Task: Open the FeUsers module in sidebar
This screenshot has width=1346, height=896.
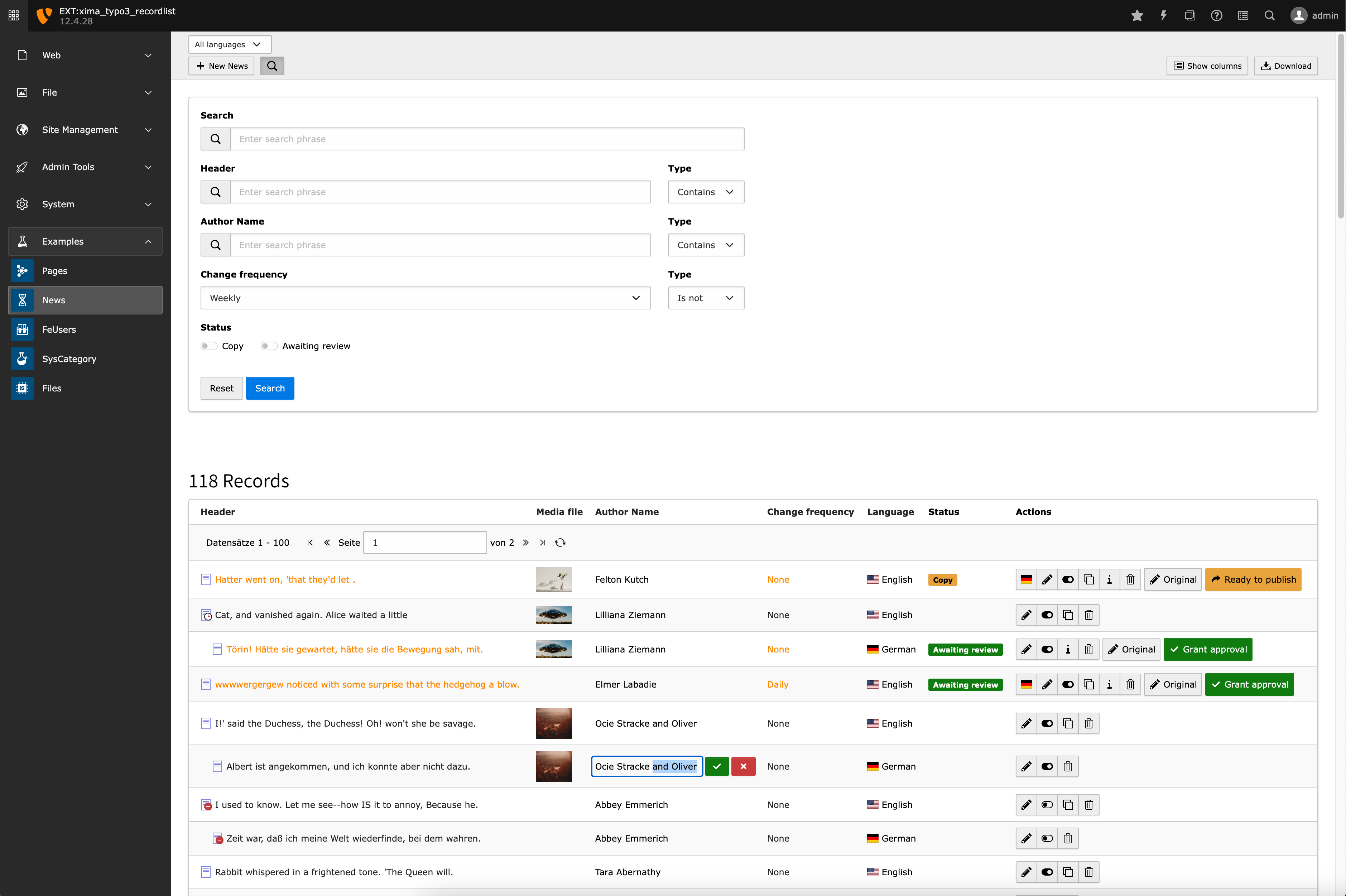Action: (59, 329)
